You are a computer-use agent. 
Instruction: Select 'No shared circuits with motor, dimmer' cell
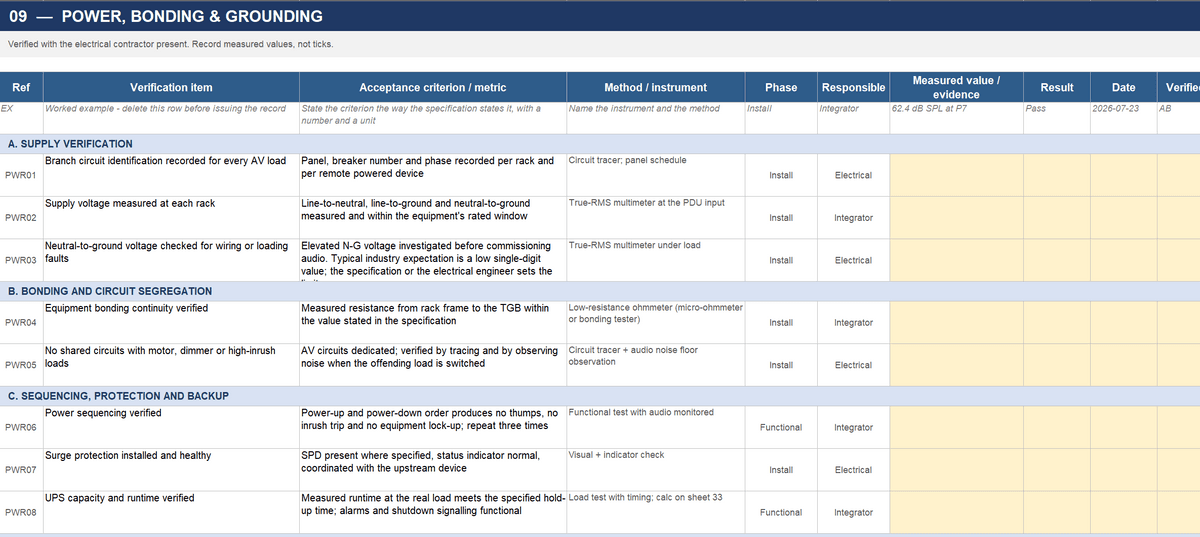171,365
